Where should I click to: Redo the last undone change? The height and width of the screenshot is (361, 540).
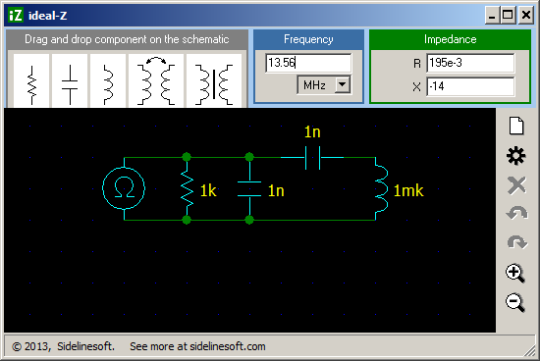pos(517,242)
